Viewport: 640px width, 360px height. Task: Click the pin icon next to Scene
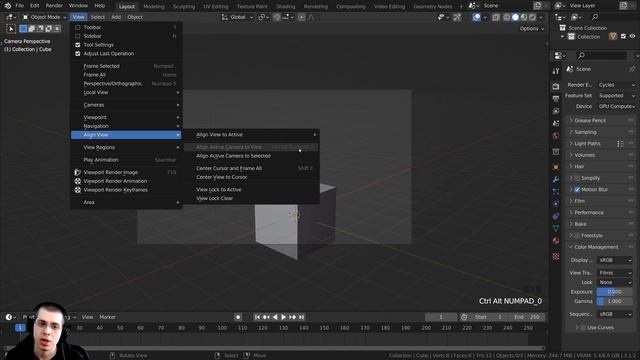(x=632, y=69)
